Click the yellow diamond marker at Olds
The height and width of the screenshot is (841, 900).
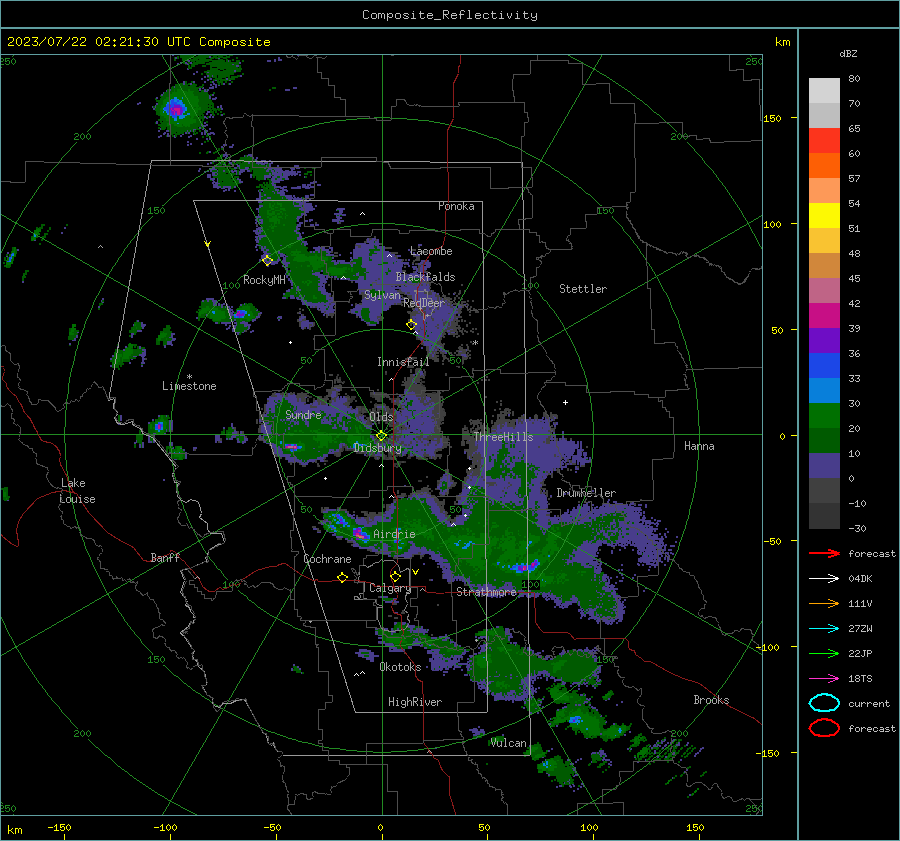(x=381, y=436)
